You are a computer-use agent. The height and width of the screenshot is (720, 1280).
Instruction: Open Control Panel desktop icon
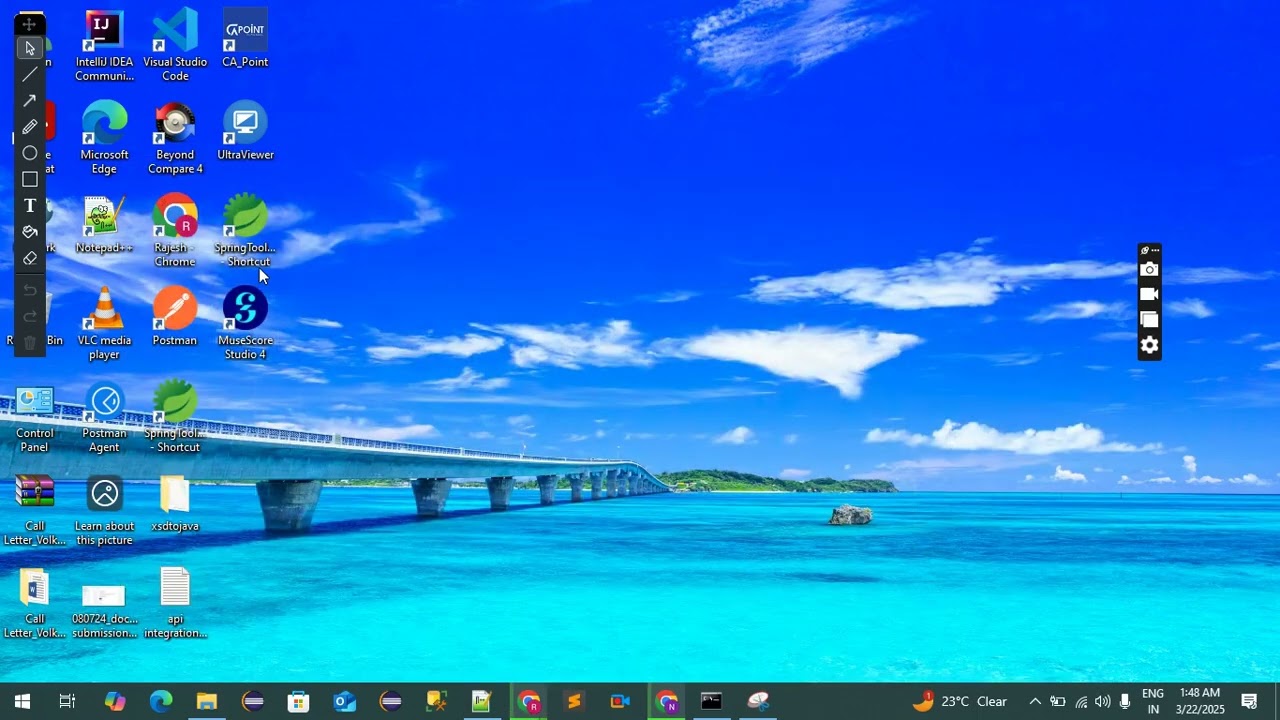pos(34,417)
